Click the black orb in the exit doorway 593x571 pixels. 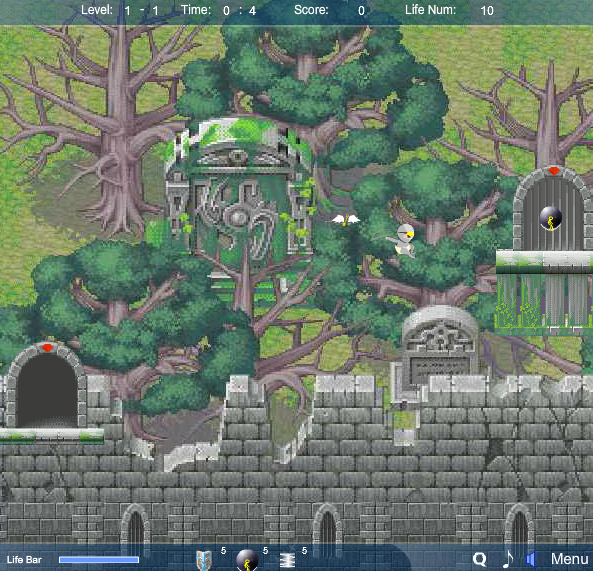[x=550, y=218]
